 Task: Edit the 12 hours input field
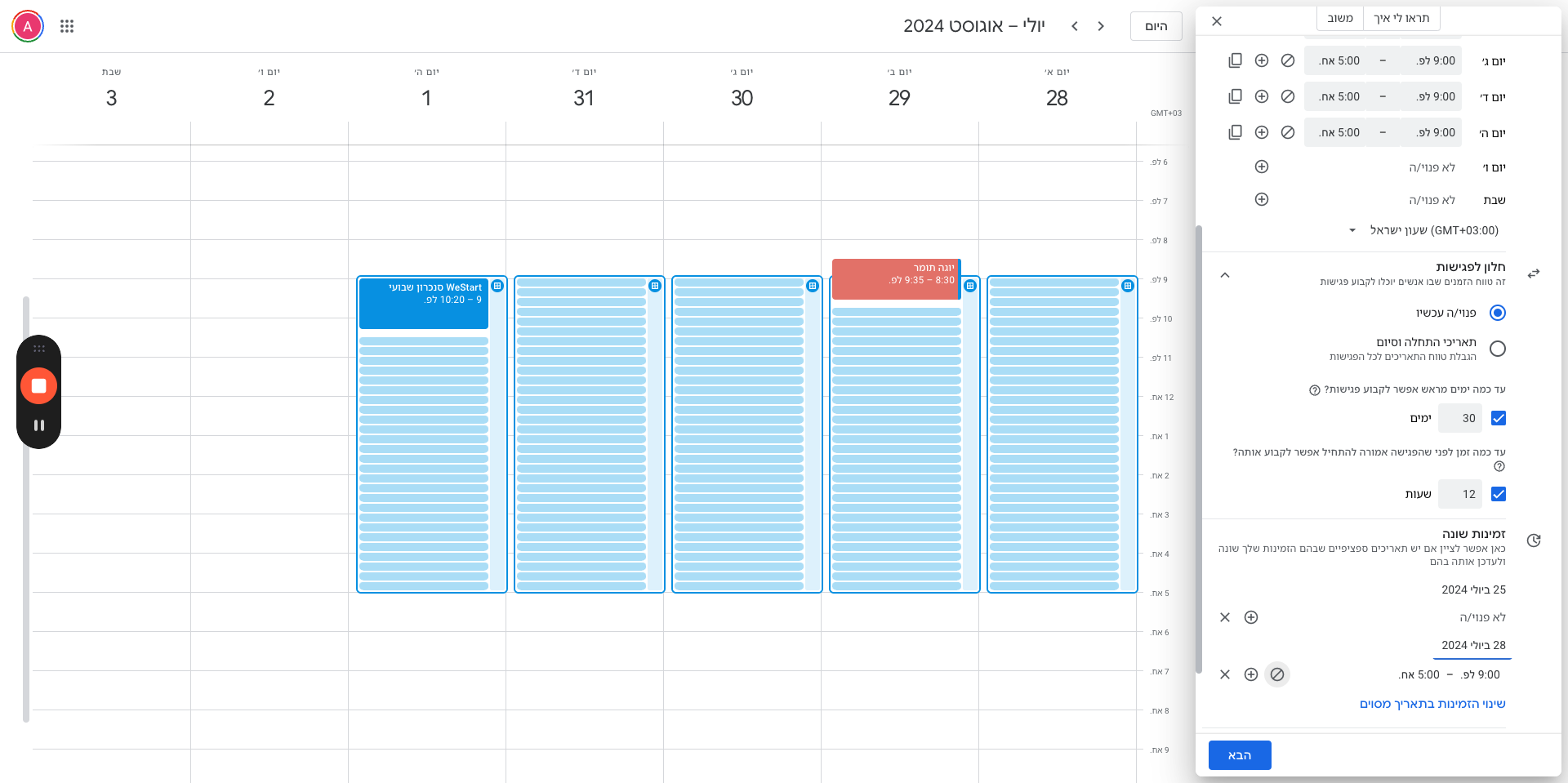click(x=1460, y=494)
